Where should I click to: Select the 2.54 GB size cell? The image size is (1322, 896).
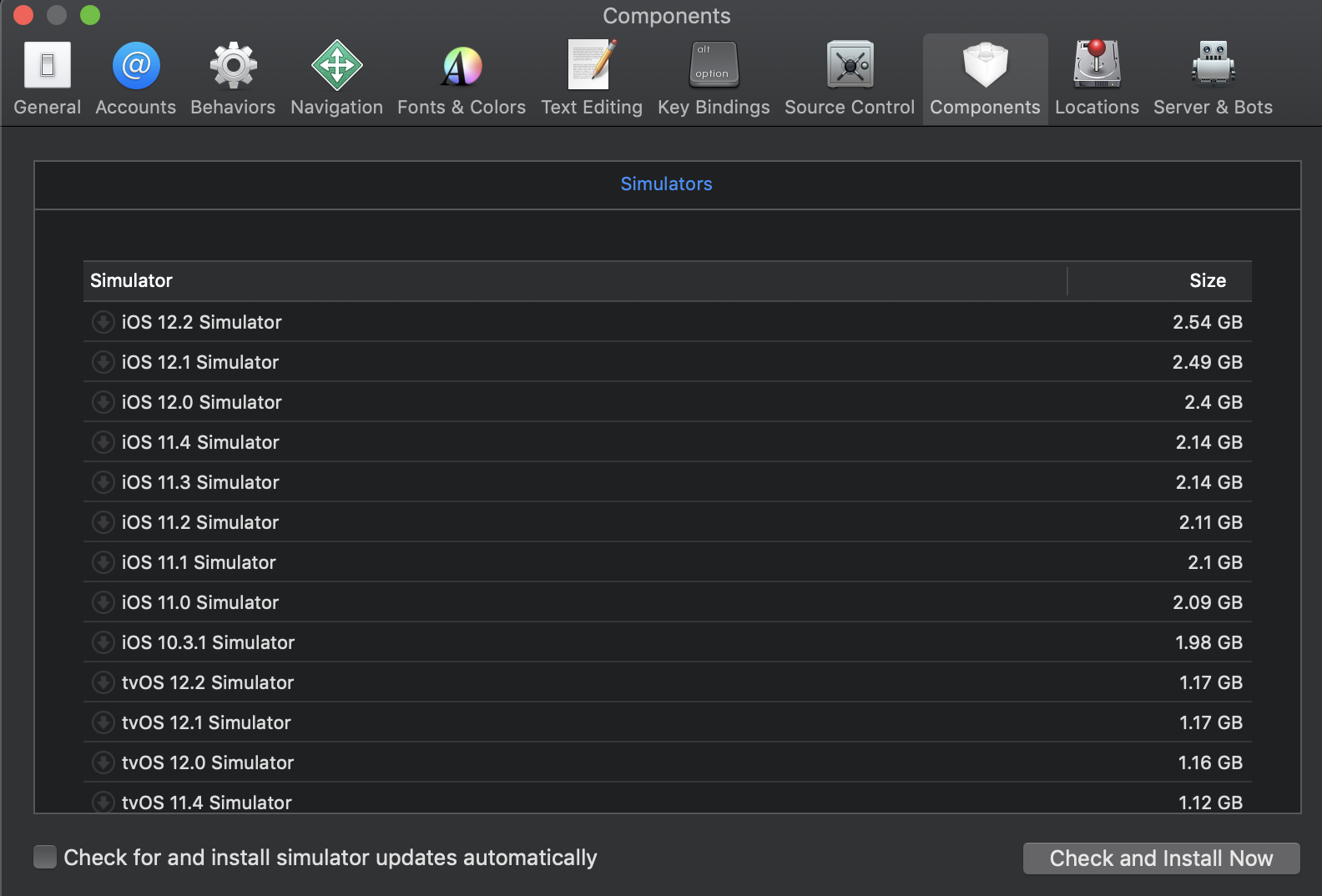(1207, 322)
